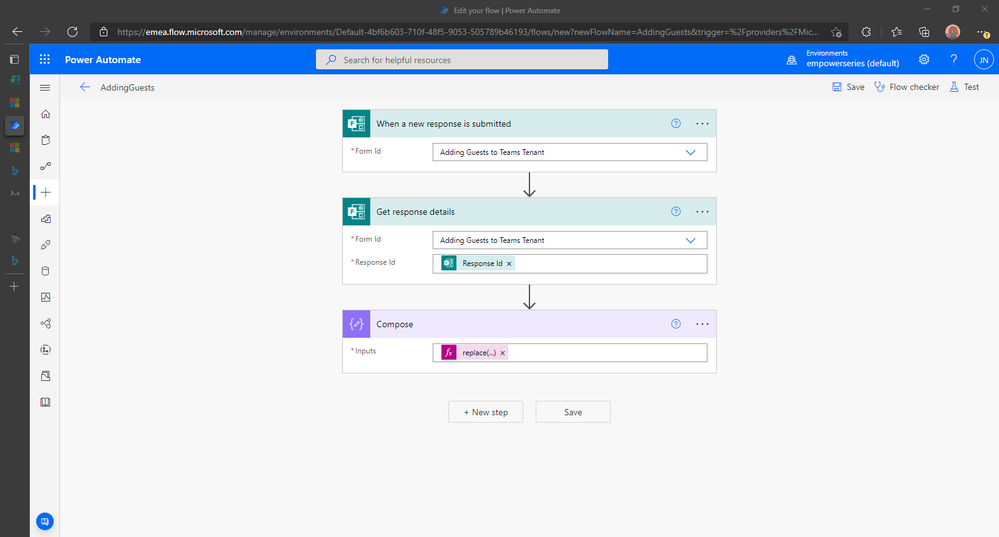Image resolution: width=999 pixels, height=537 pixels.
Task: Open Process advisor icon in sidebar
Action: 45,350
